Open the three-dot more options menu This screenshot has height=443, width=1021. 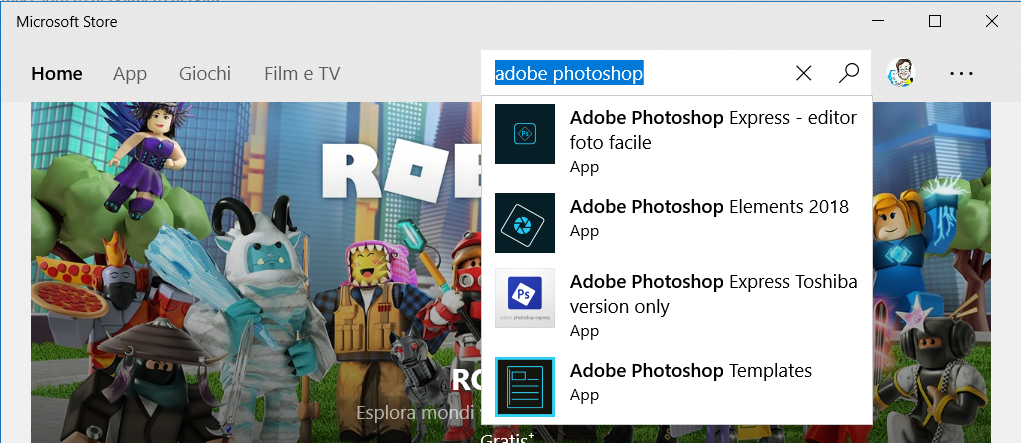(x=961, y=73)
